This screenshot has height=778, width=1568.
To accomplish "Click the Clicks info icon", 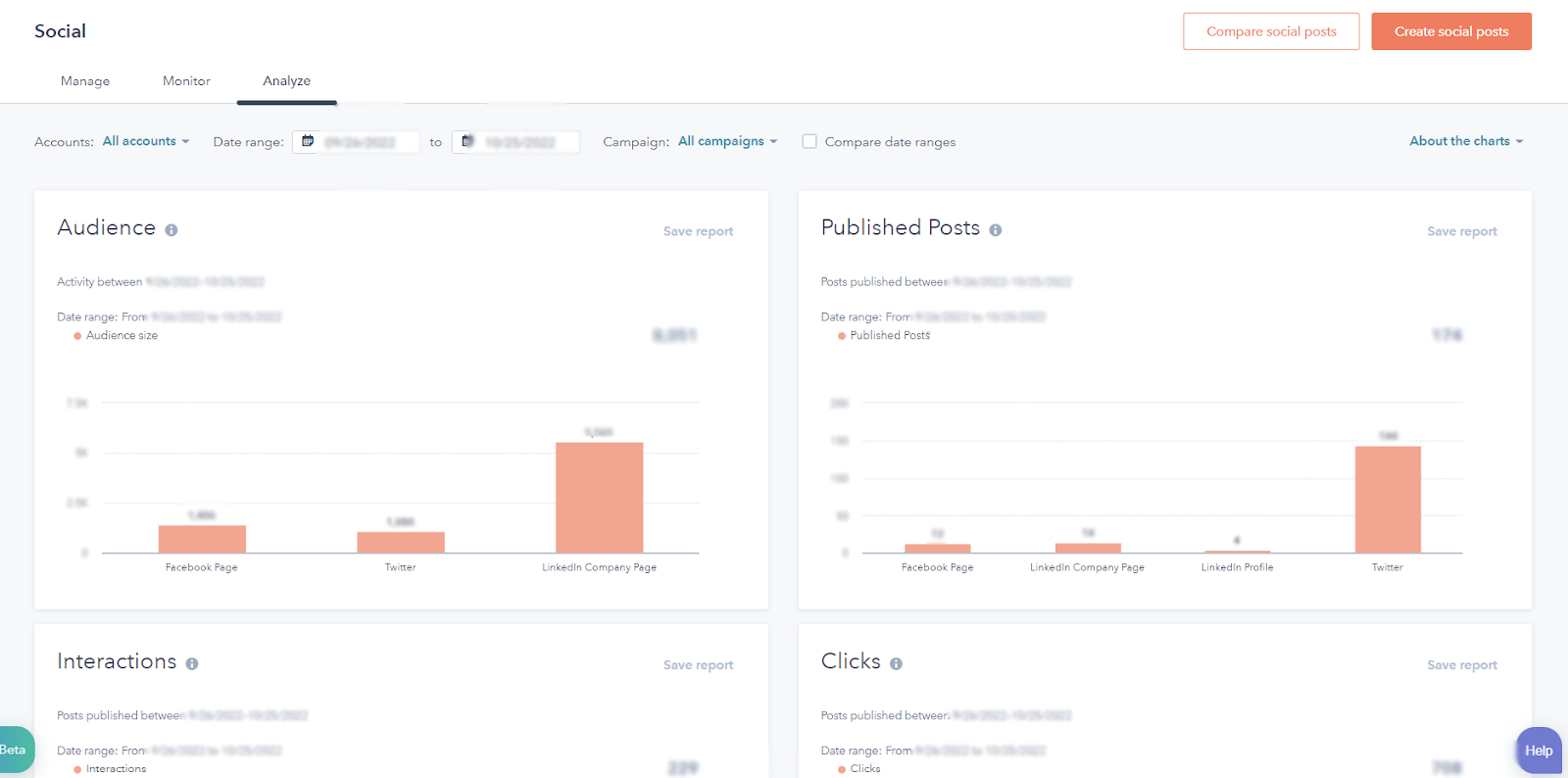I will (x=896, y=663).
